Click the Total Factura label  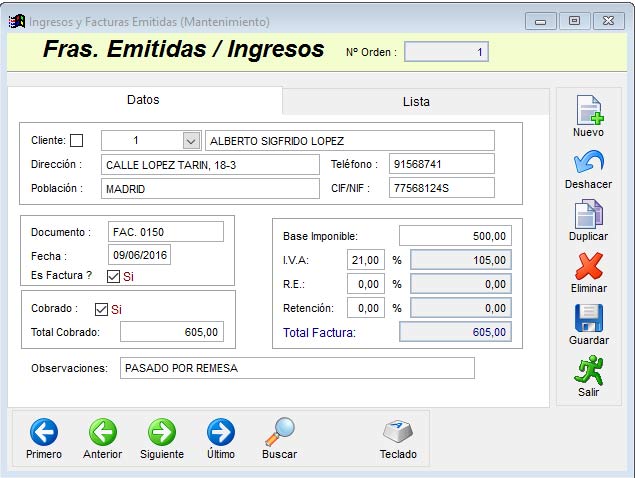click(x=319, y=333)
